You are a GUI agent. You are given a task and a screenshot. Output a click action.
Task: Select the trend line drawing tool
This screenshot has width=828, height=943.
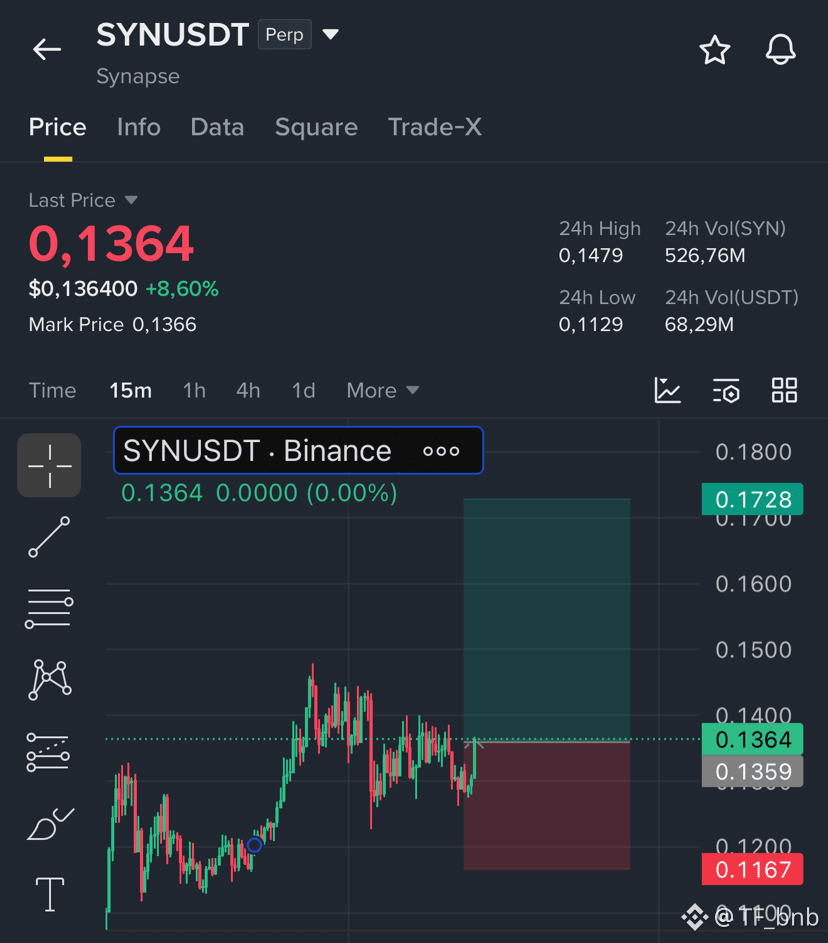(49, 537)
